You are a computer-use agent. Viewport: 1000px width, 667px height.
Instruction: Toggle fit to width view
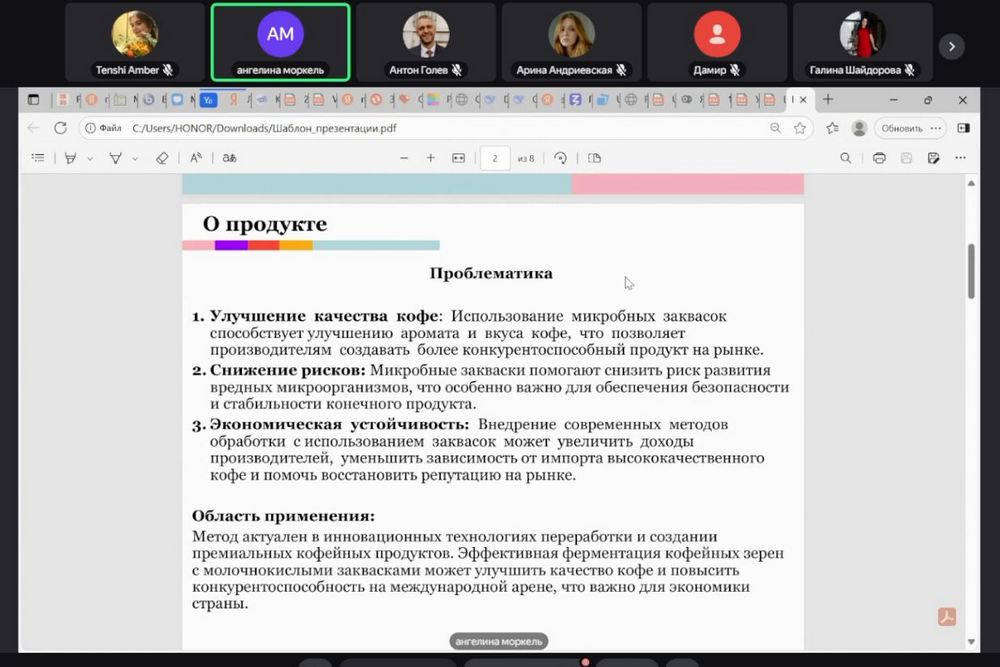tap(459, 158)
